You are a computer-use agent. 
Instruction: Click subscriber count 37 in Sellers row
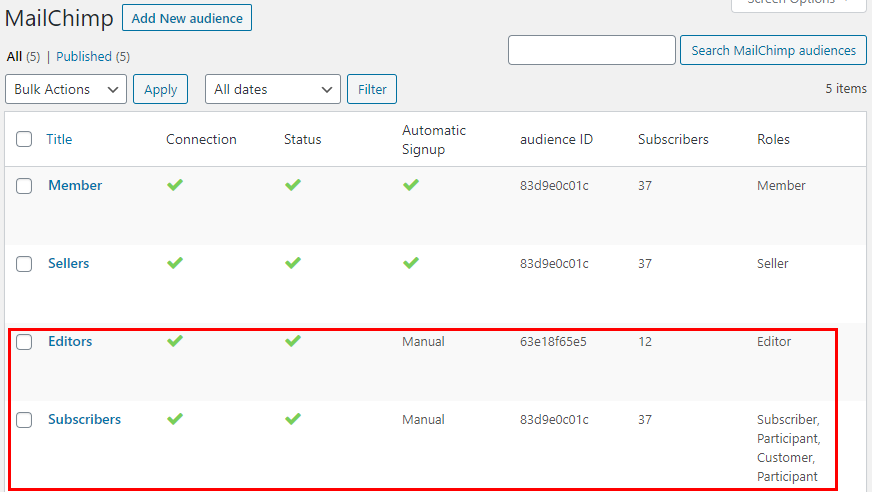tap(645, 264)
